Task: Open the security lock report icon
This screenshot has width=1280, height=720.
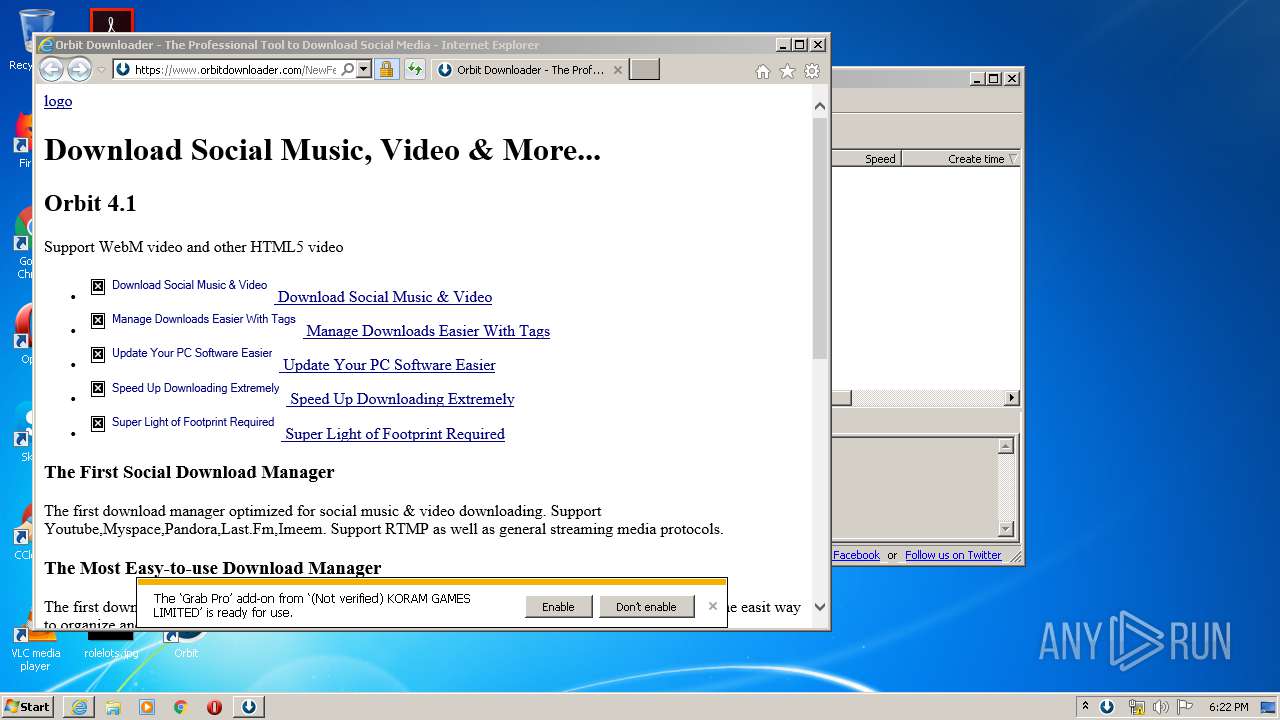Action: tap(386, 70)
